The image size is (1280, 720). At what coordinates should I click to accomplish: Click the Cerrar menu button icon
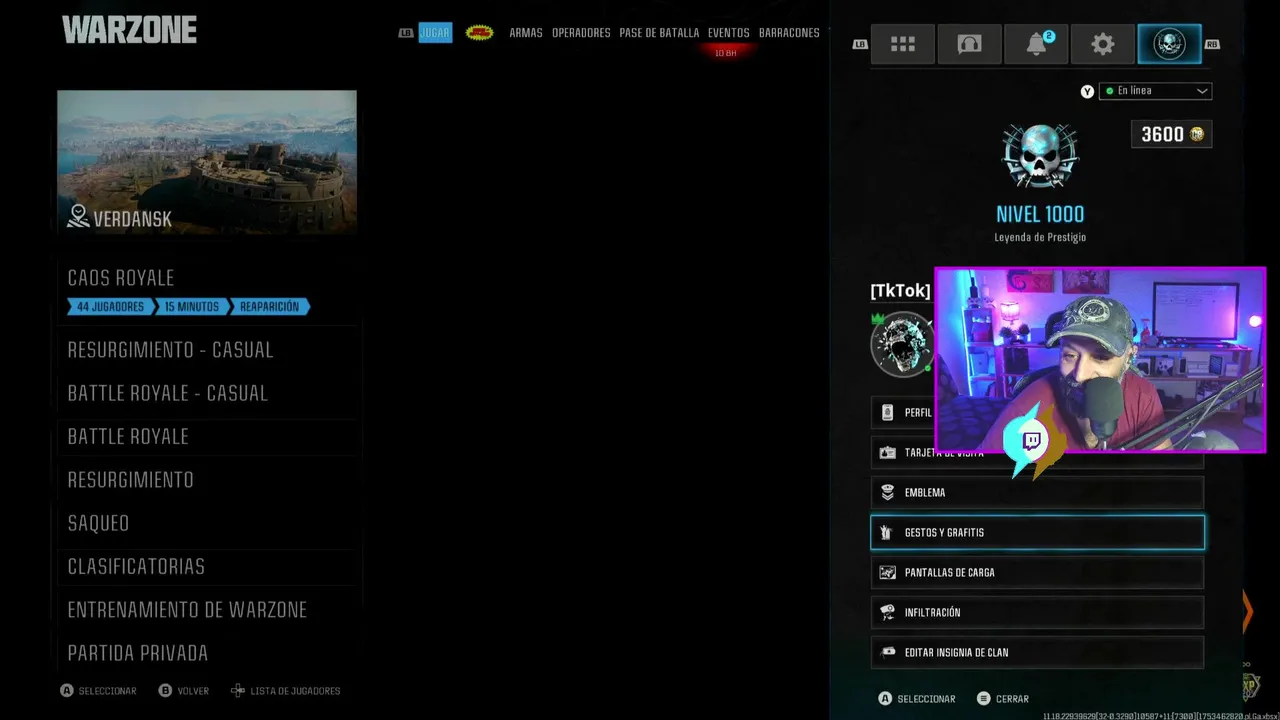point(984,699)
